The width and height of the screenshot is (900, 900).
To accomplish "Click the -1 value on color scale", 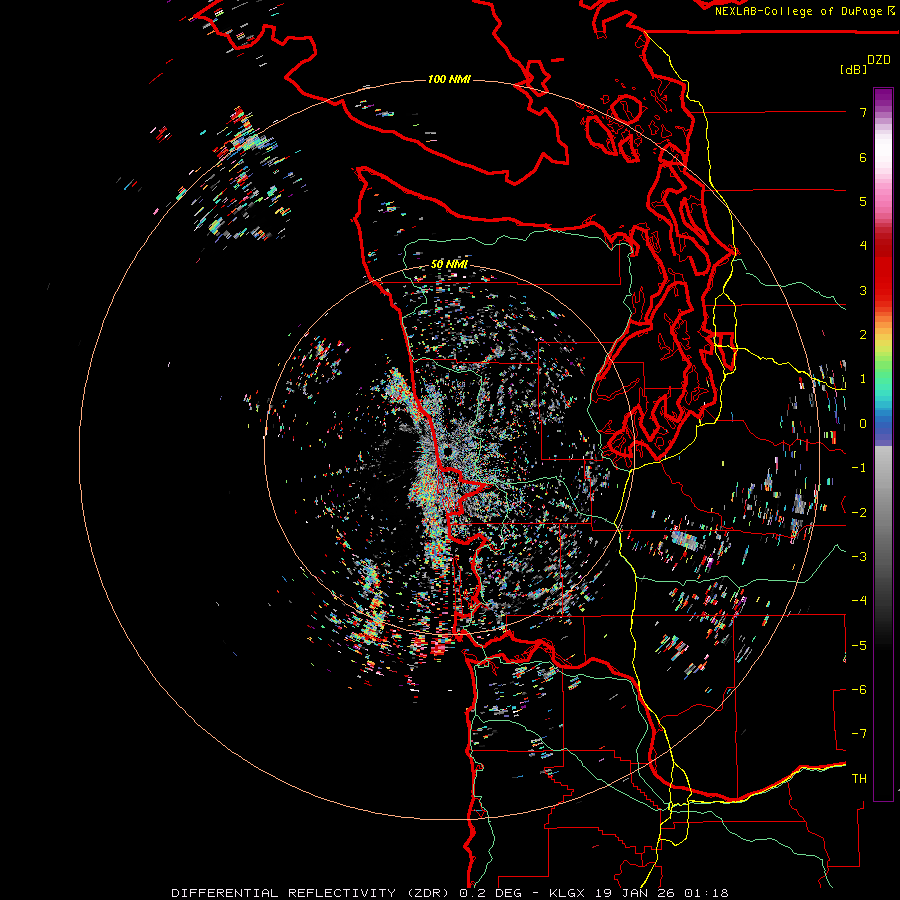I will [859, 468].
